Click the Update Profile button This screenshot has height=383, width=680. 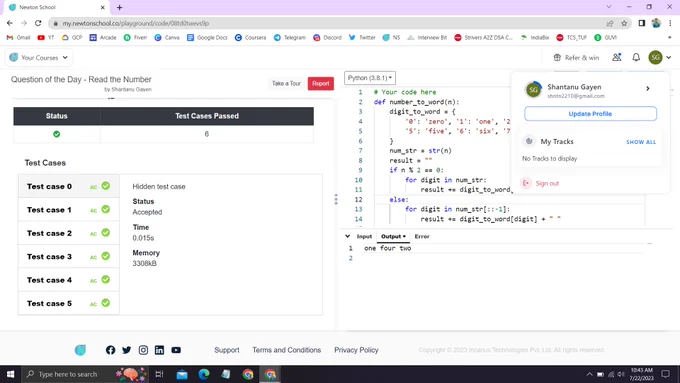(590, 114)
